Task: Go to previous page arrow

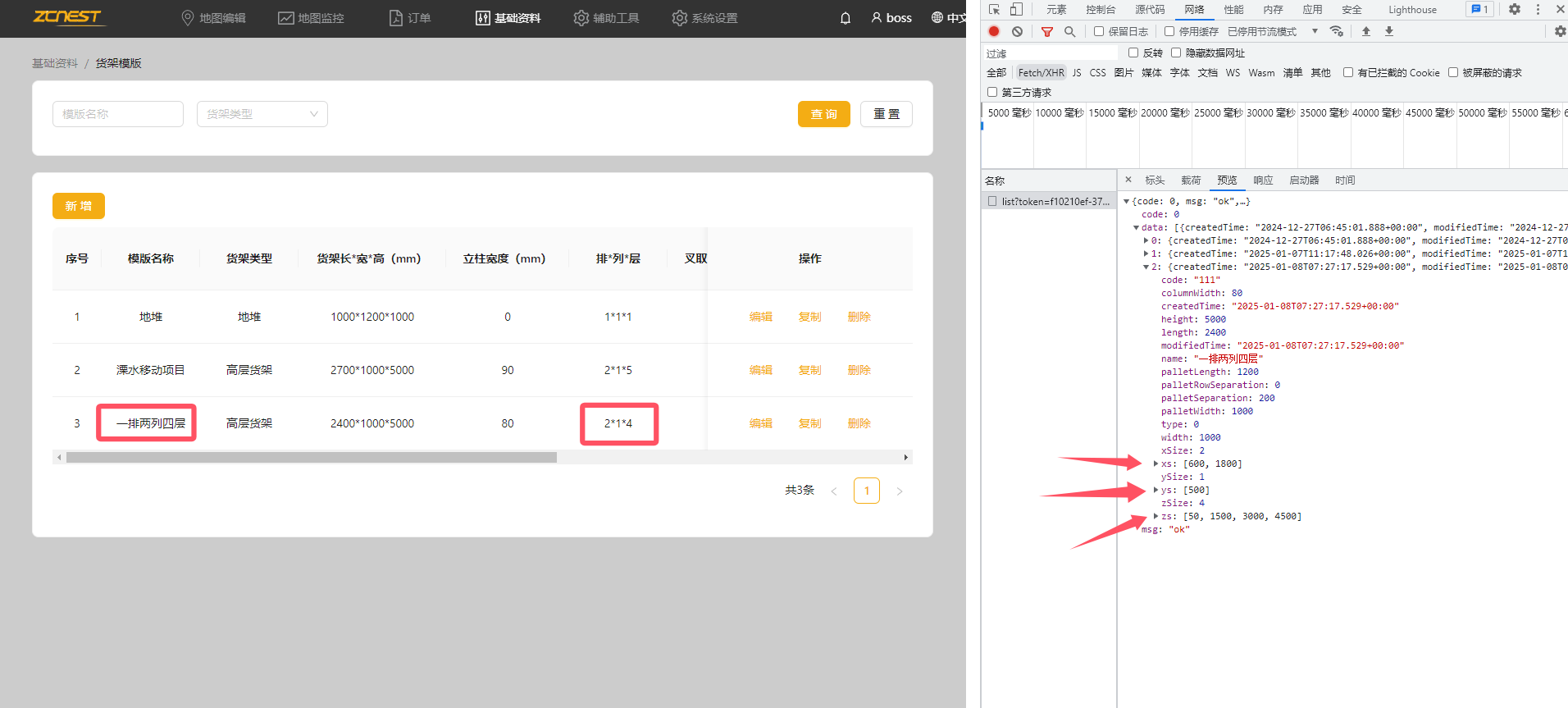Action: tap(834, 491)
